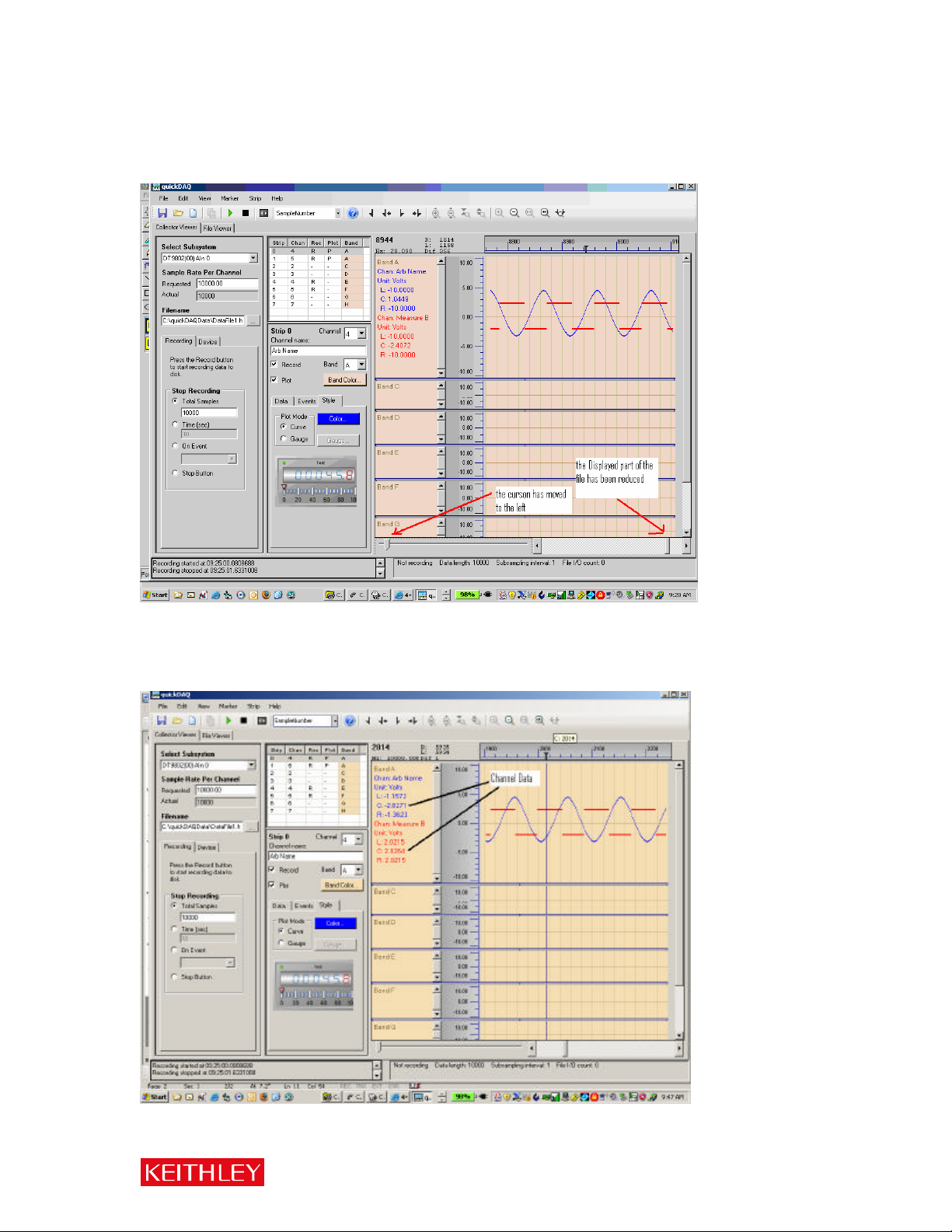Open Band dropdown beside Record, upper window

point(361,365)
